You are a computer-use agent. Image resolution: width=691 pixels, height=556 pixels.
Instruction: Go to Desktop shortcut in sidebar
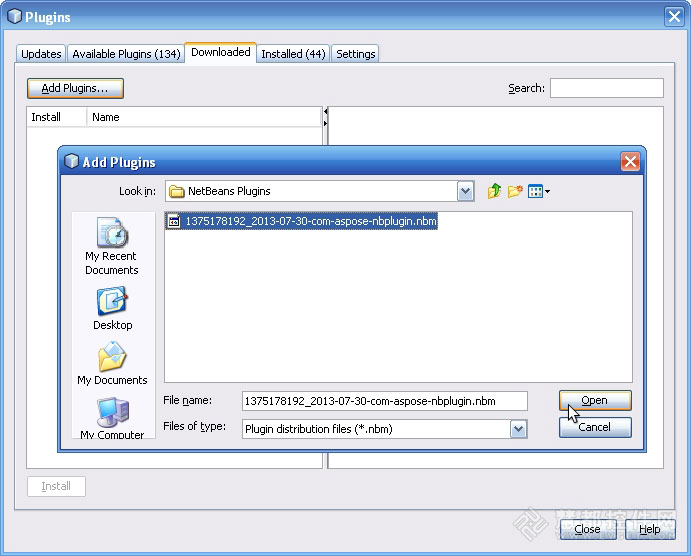click(112, 308)
